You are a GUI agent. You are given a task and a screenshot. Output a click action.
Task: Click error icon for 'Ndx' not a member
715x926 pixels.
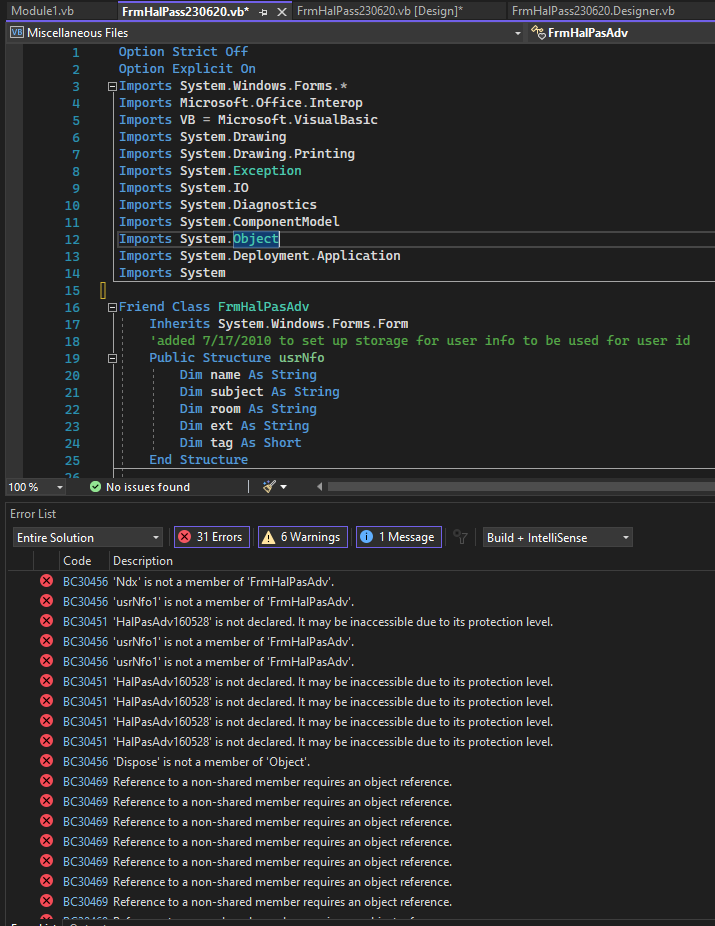click(x=46, y=581)
